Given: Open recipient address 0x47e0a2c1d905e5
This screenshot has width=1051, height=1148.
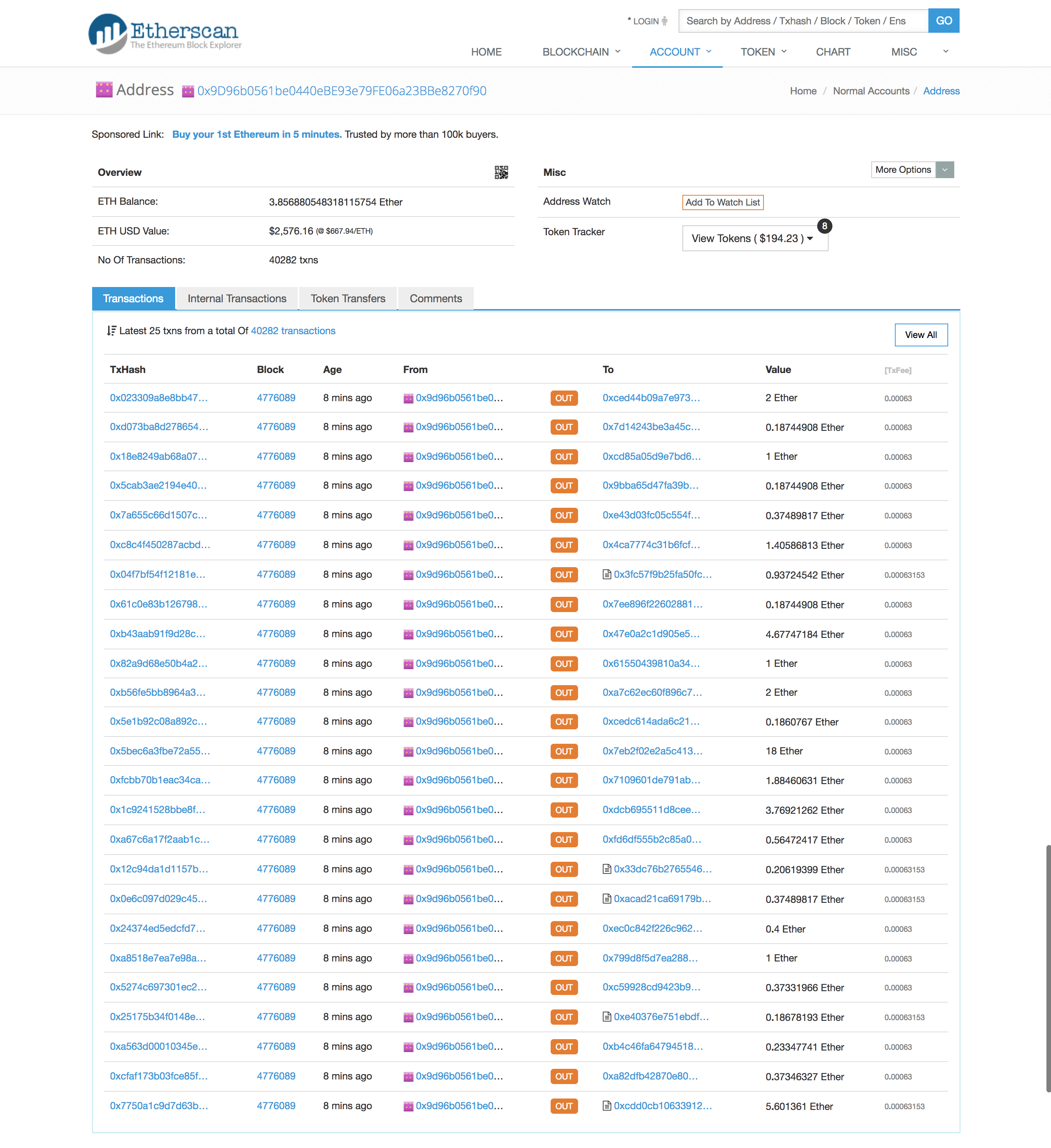Looking at the screenshot, I should pos(651,633).
